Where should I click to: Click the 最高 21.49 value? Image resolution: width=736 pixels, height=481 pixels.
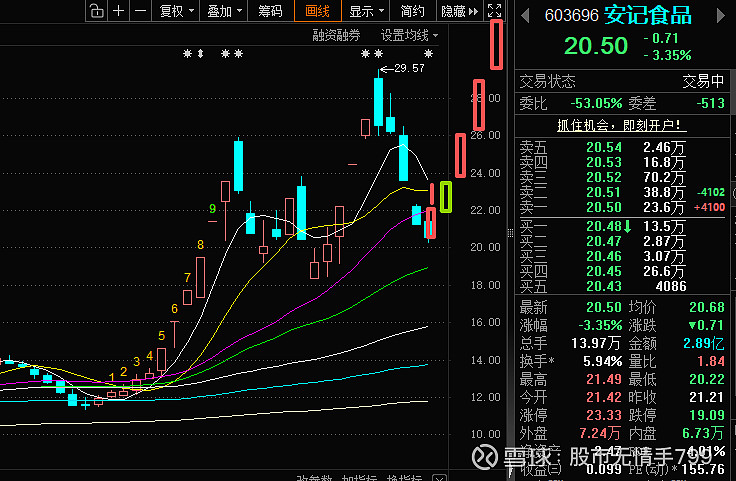click(604, 379)
